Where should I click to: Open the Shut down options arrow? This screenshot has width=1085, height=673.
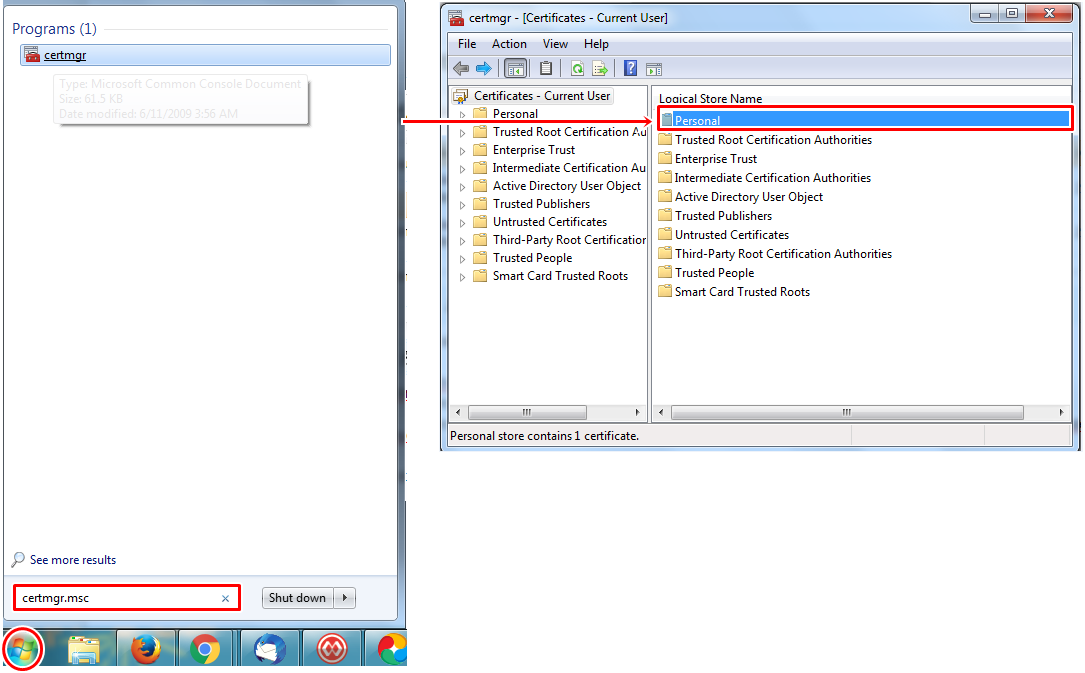(x=345, y=598)
